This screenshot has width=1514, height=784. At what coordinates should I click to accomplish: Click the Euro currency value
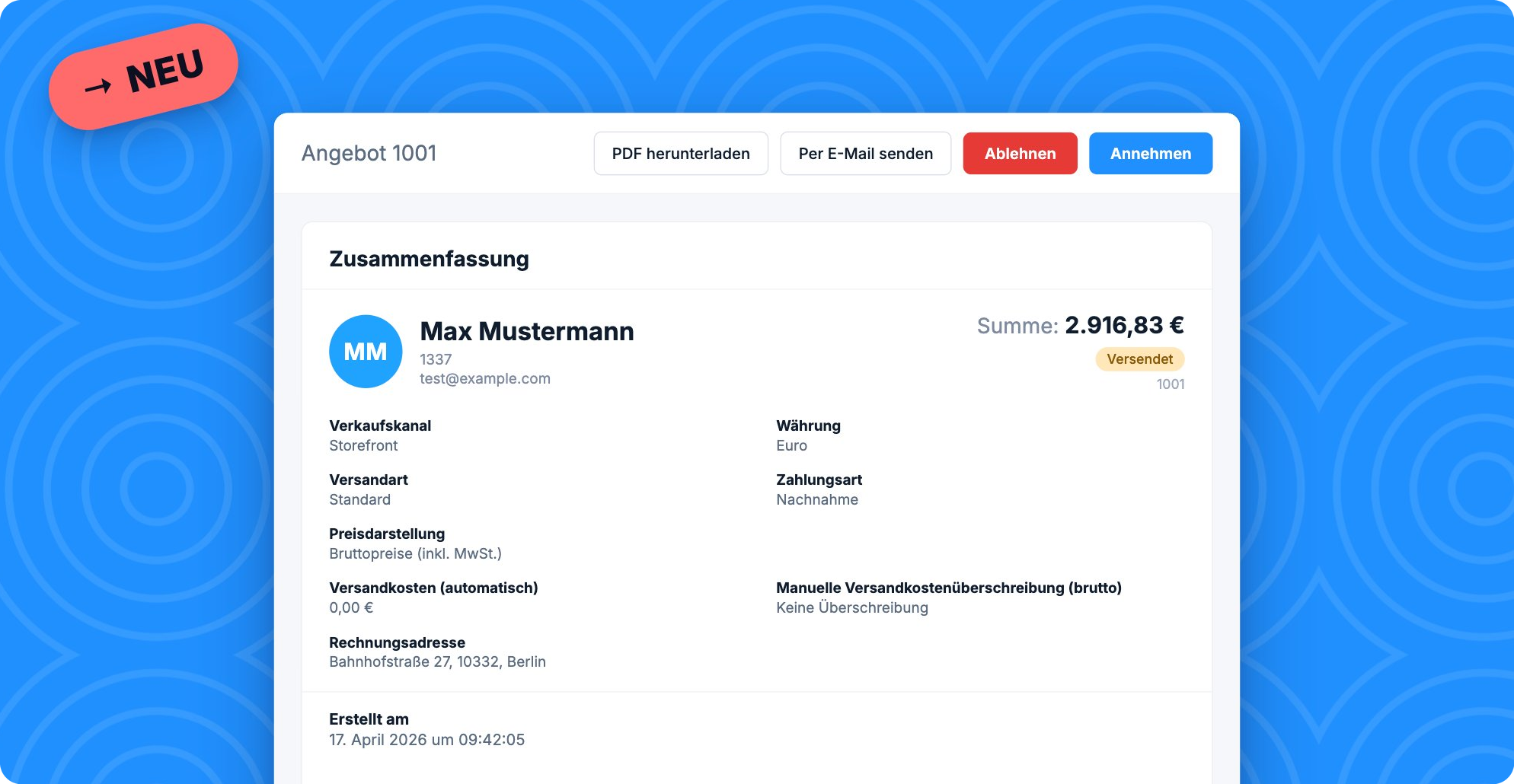(791, 446)
